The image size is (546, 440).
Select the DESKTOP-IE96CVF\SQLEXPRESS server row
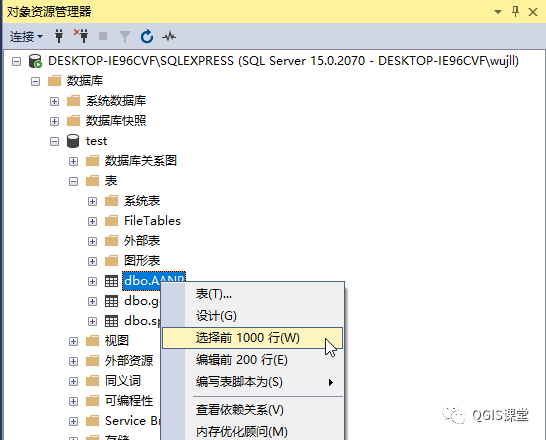(283, 61)
